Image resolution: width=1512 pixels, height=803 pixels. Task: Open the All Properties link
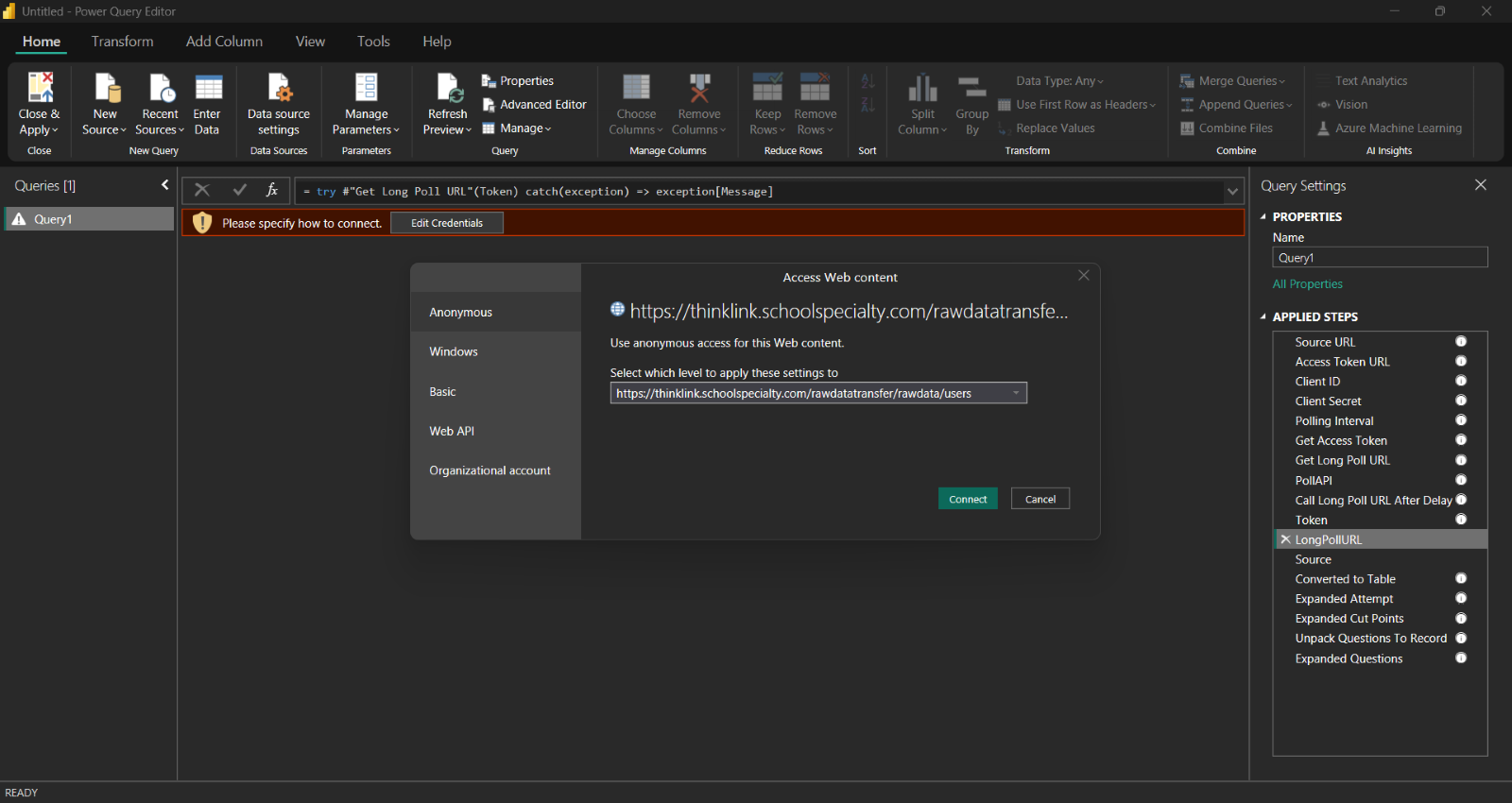(1307, 284)
